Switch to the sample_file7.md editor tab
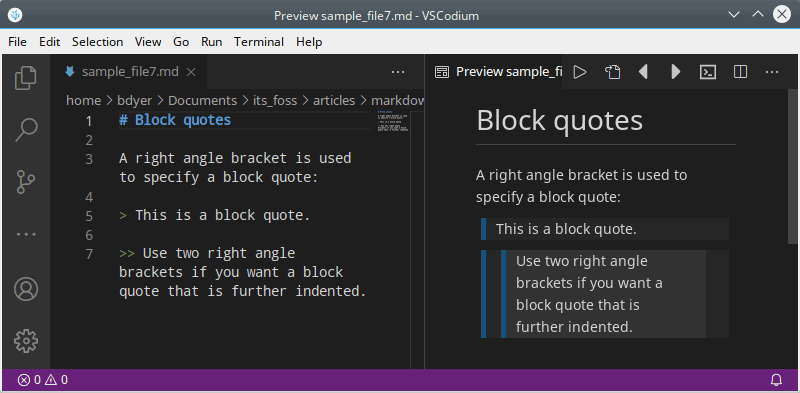Viewport: 800px width, 393px height. 130,72
